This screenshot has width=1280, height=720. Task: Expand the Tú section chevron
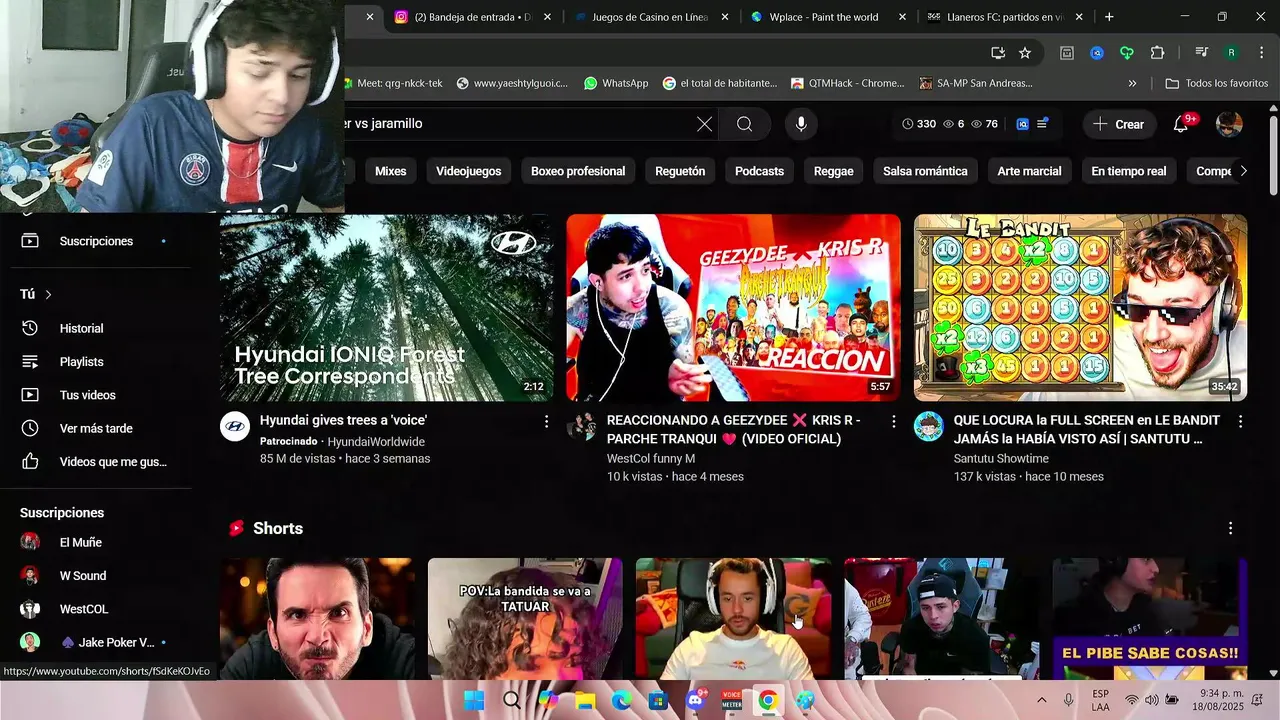48,294
